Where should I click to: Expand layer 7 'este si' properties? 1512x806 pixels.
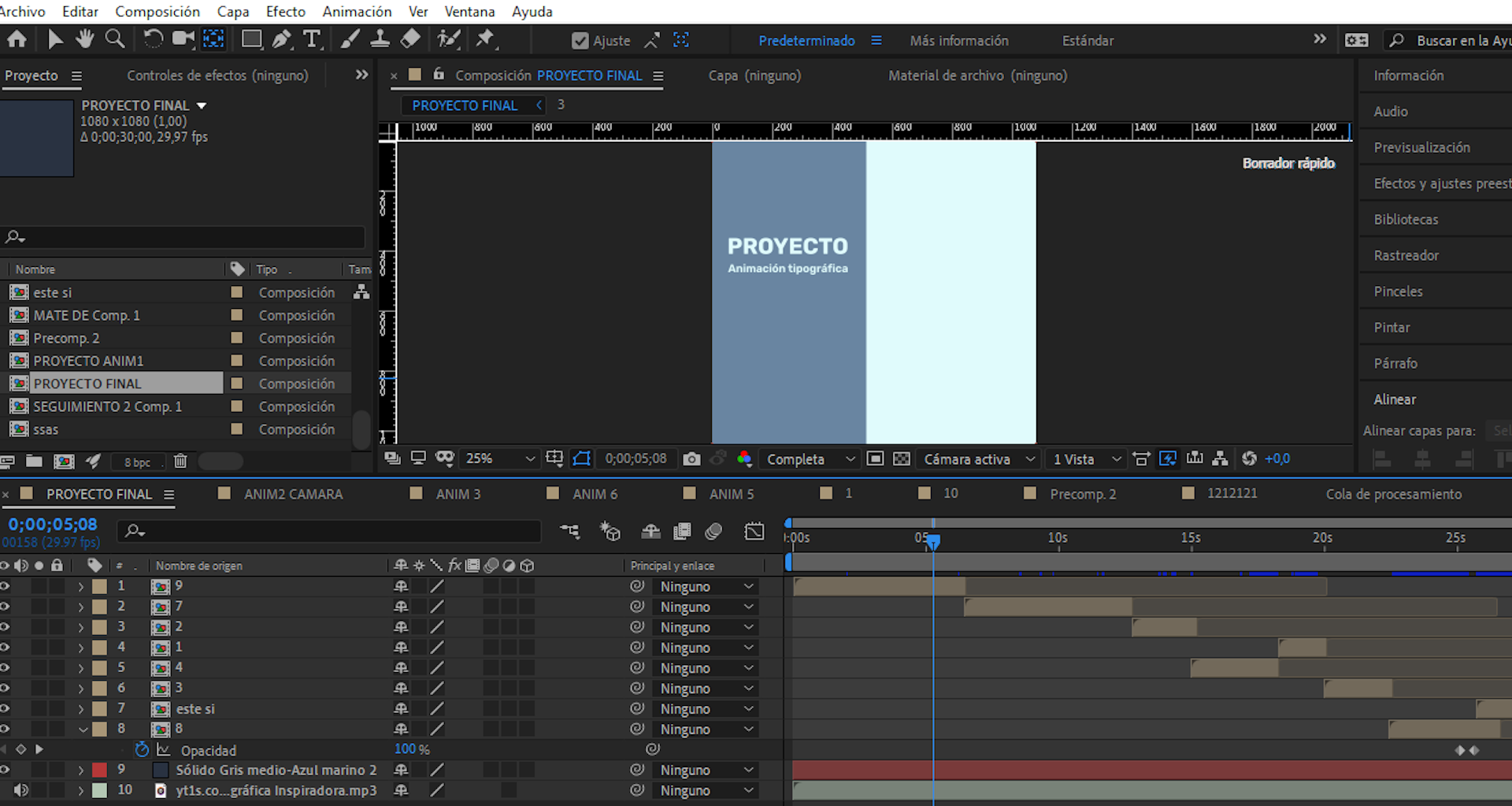coord(81,709)
